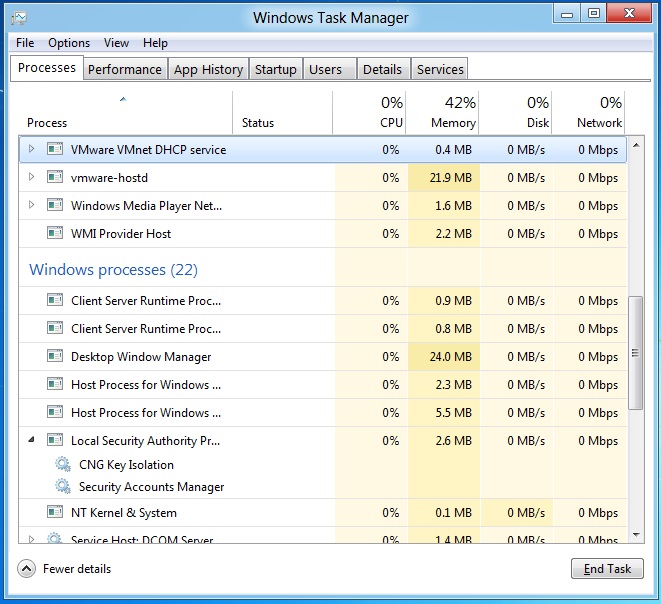Click the icon of the 0.9 MB Client Server Runtime row
This screenshot has width=661, height=604.
pos(55,300)
